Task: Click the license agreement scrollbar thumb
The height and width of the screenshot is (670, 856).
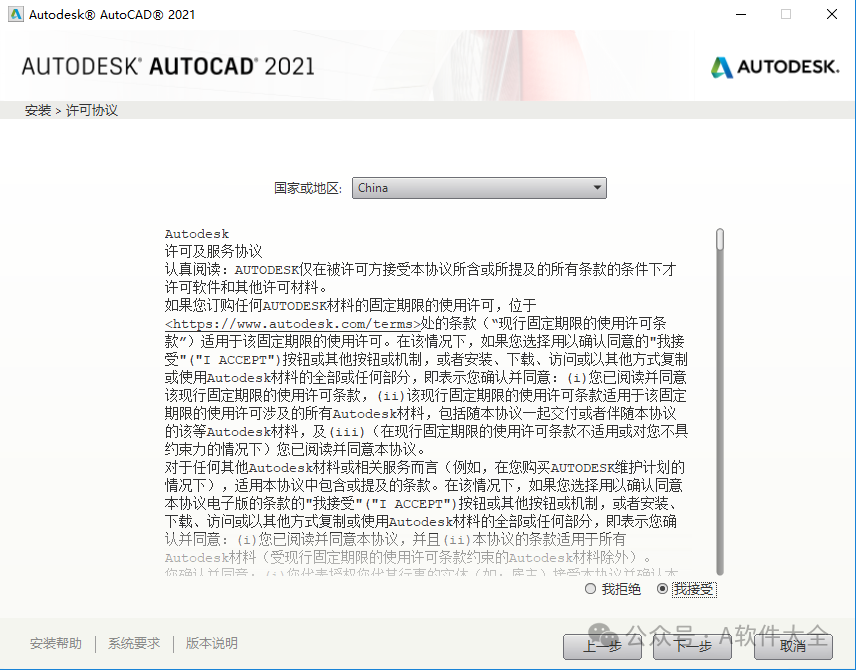Action: coord(720,240)
